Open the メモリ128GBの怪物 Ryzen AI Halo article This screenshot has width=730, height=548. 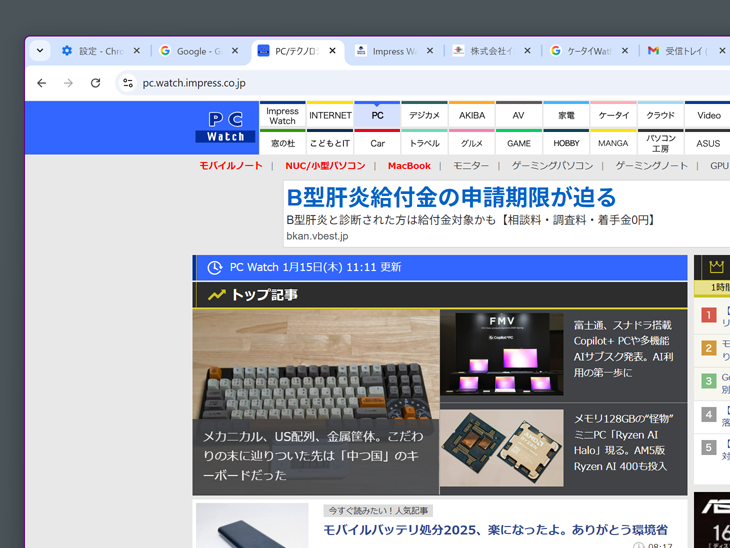(623, 442)
